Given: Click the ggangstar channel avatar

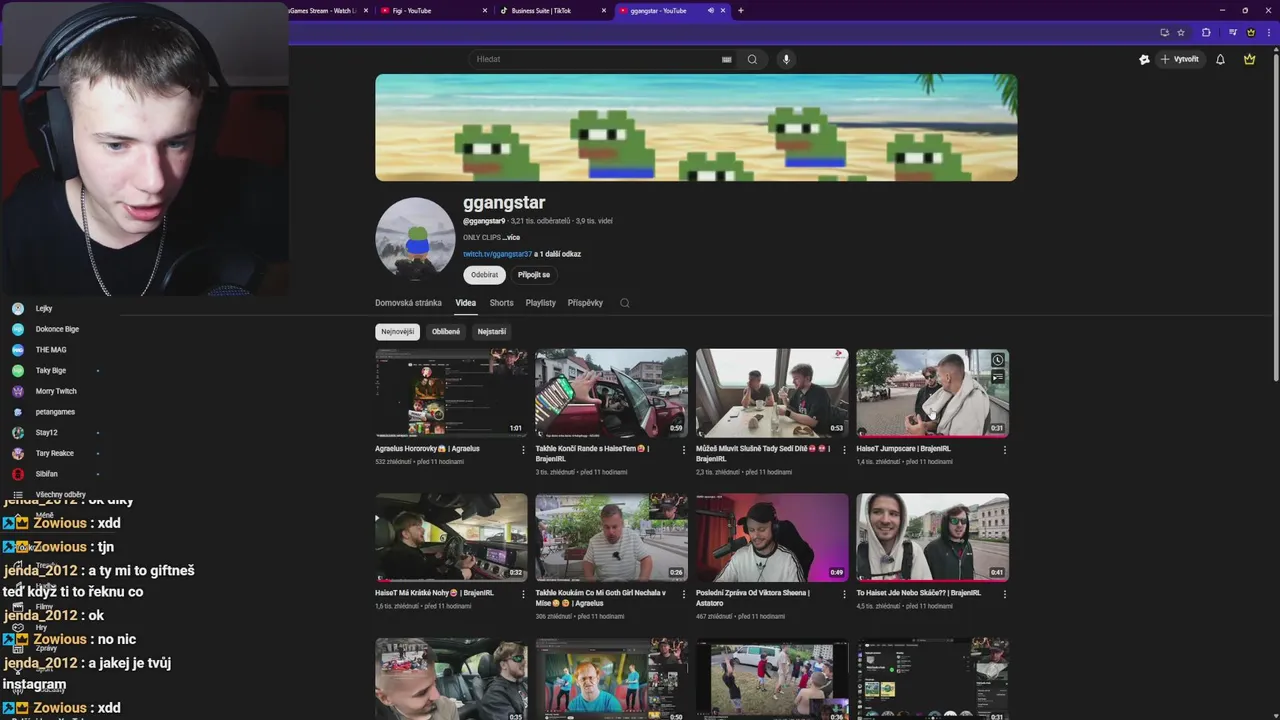Looking at the screenshot, I should (415, 237).
